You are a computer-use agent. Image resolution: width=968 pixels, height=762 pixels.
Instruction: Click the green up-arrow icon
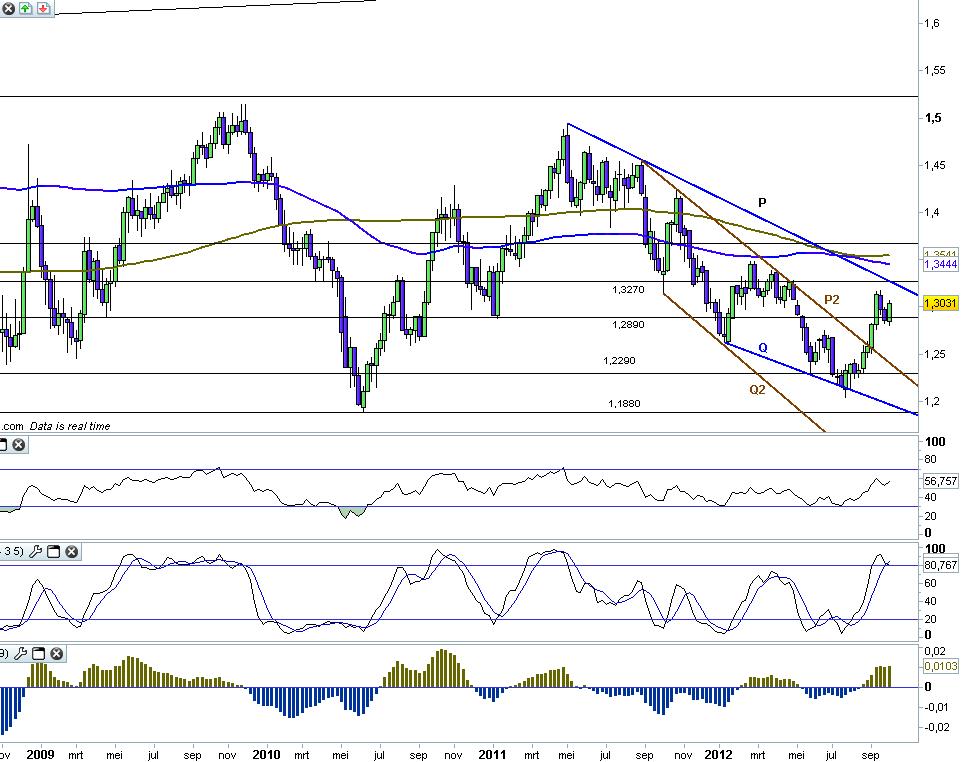coord(25,8)
